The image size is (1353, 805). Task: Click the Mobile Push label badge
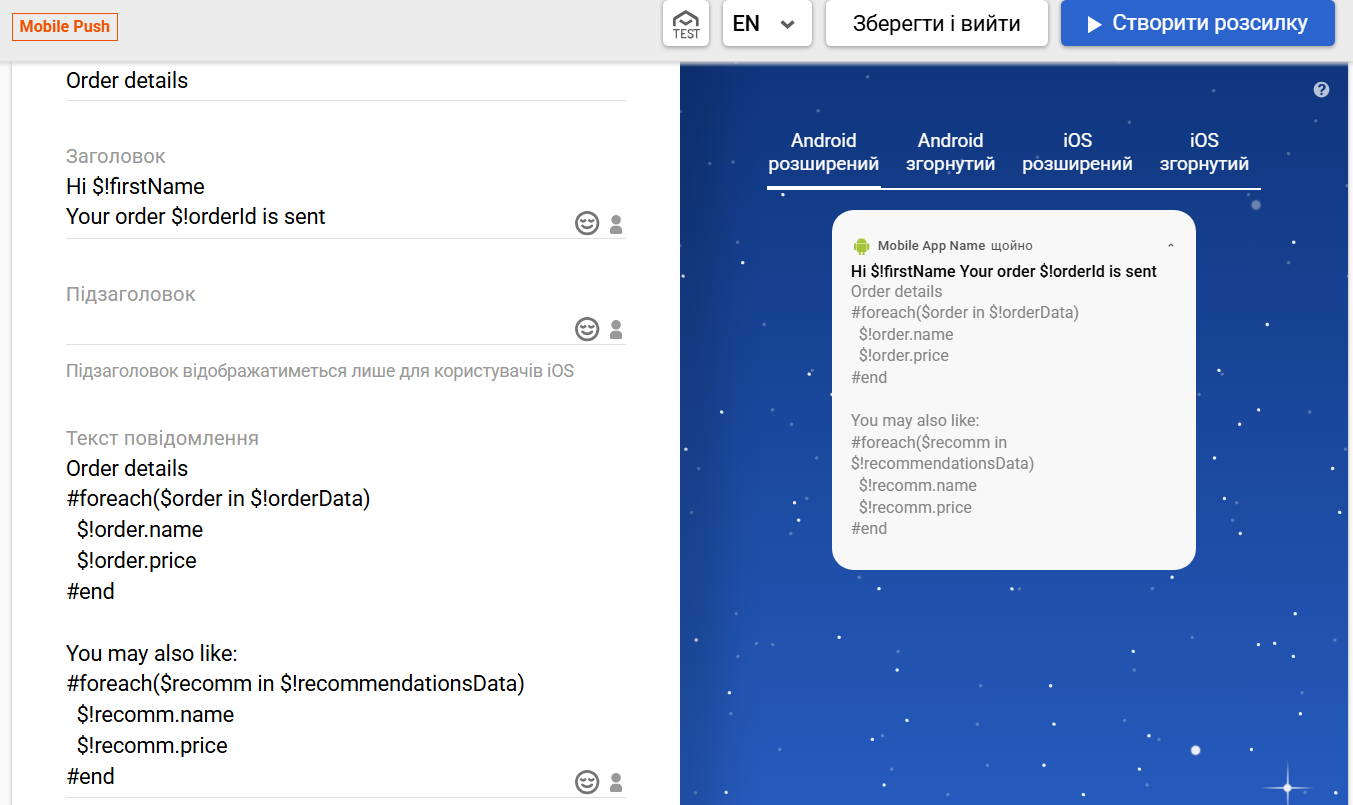coord(65,26)
